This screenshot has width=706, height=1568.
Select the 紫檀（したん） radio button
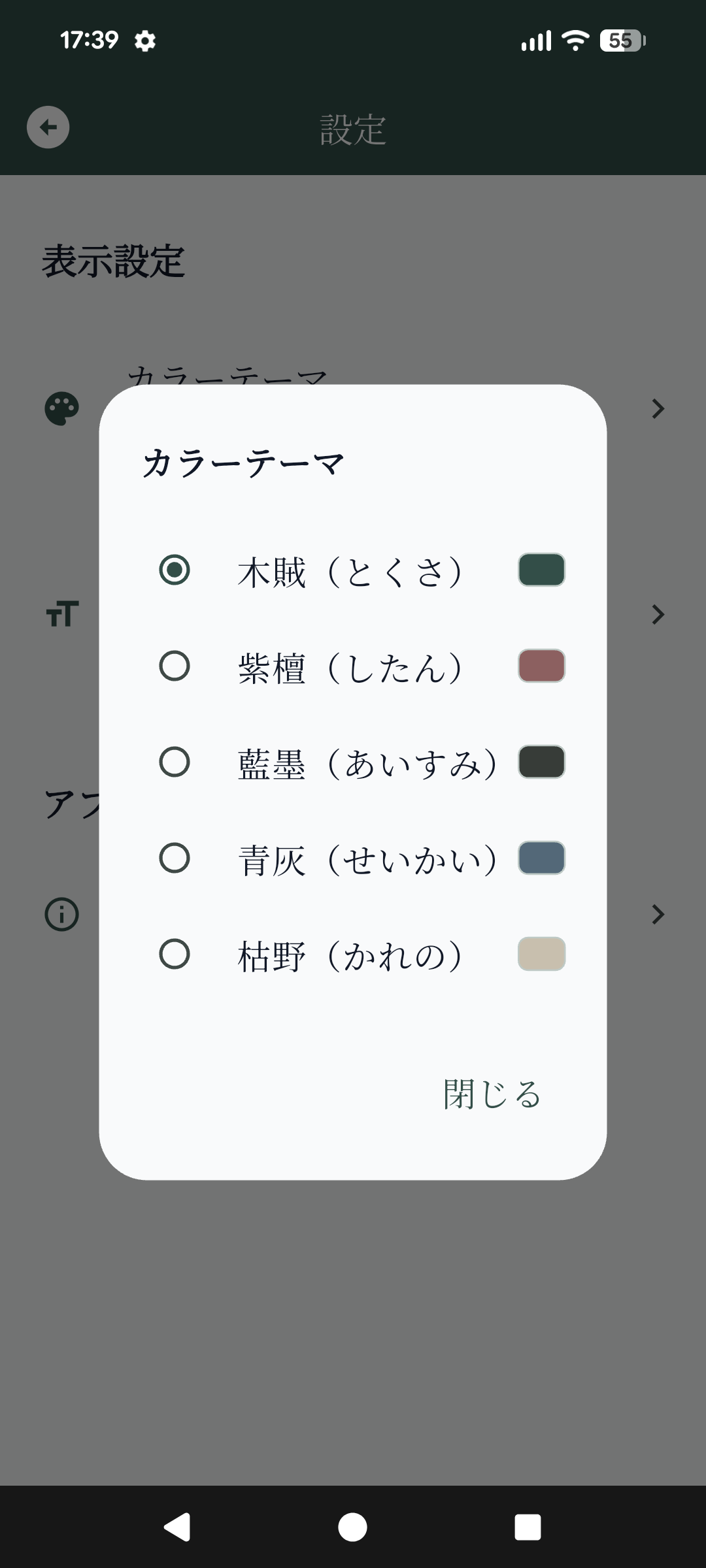coord(175,666)
